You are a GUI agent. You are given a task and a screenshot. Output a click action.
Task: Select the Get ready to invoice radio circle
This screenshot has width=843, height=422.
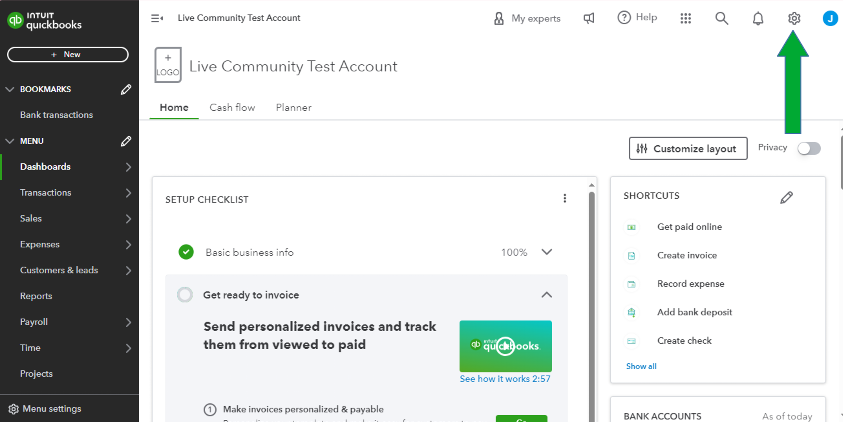[x=185, y=295]
